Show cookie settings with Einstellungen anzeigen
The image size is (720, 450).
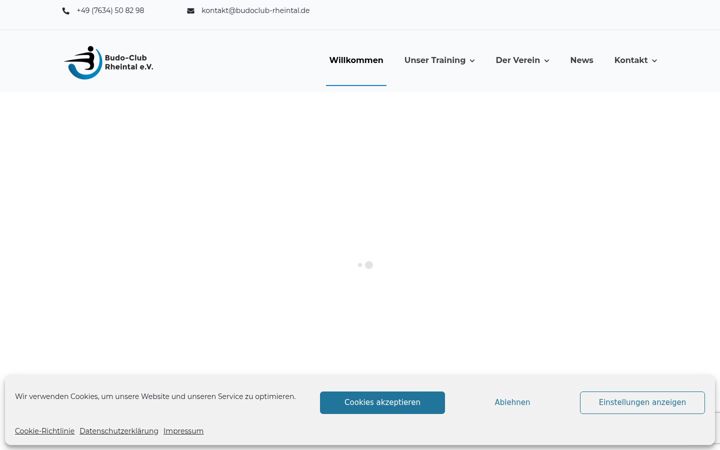click(x=642, y=402)
